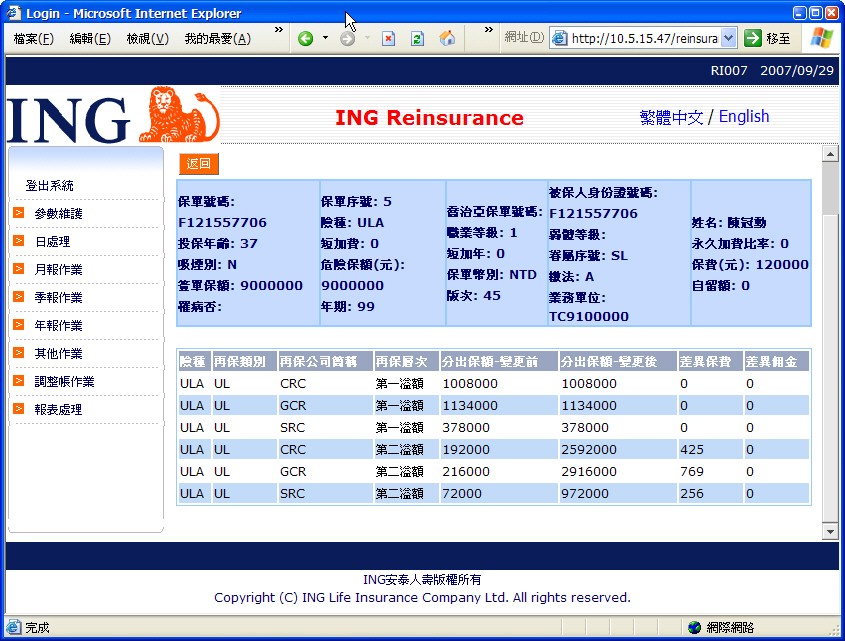Click the arrow icon beside 報表處理
The image size is (845, 641).
19,409
